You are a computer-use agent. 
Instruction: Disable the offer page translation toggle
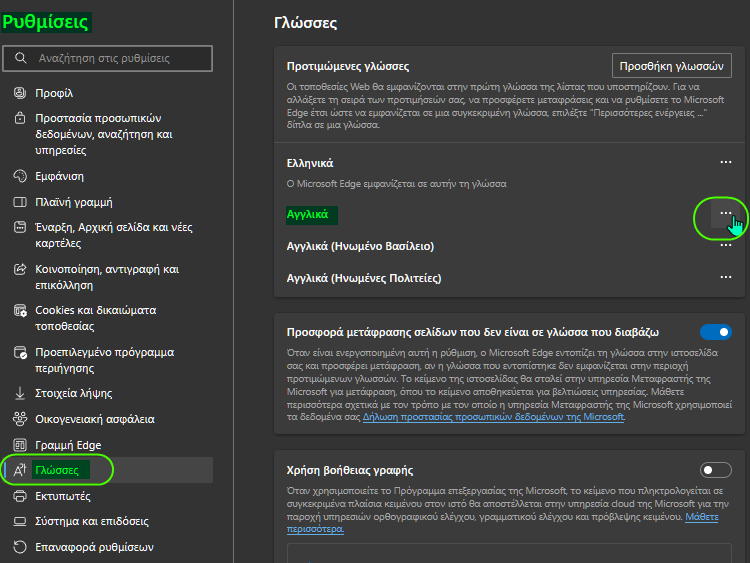pyautogui.click(x=716, y=332)
